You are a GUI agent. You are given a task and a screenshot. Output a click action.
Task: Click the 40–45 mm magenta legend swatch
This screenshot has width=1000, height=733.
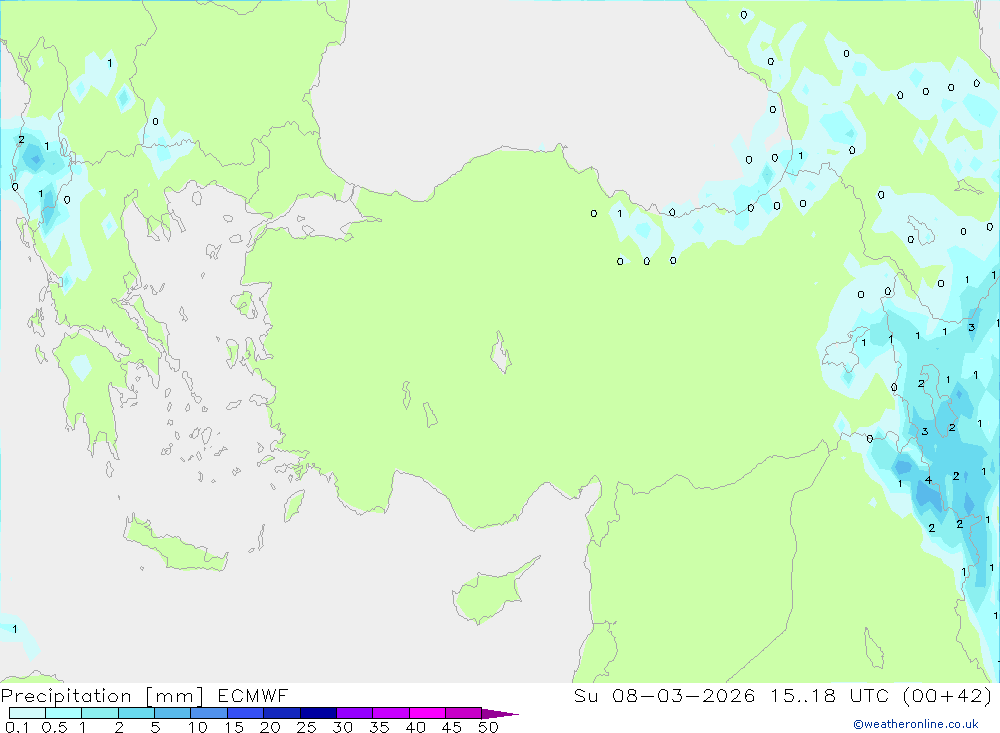click(427, 713)
